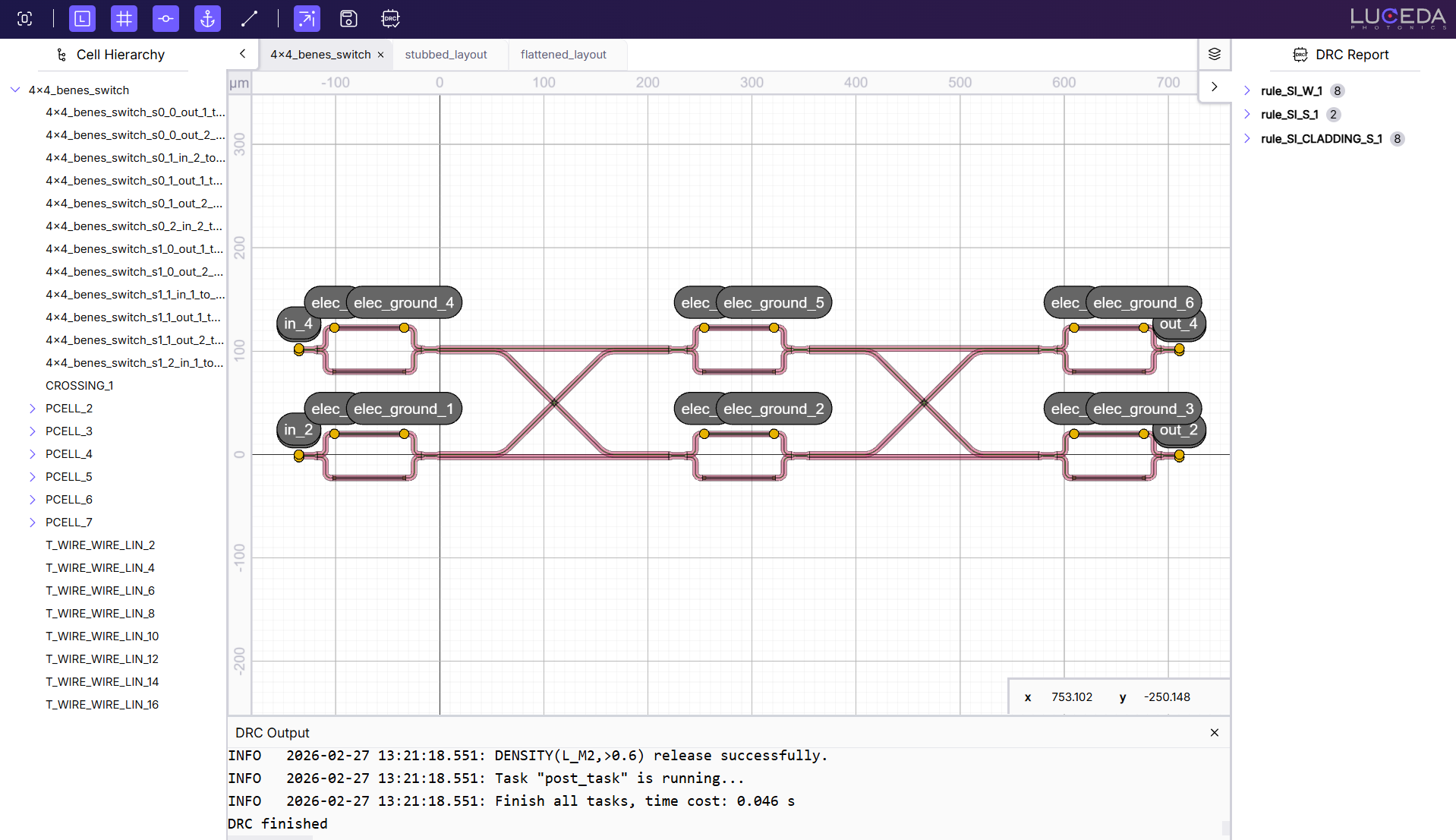Collapse the Cell Hierarchy panel arrow
The image size is (1456, 840).
(x=242, y=54)
